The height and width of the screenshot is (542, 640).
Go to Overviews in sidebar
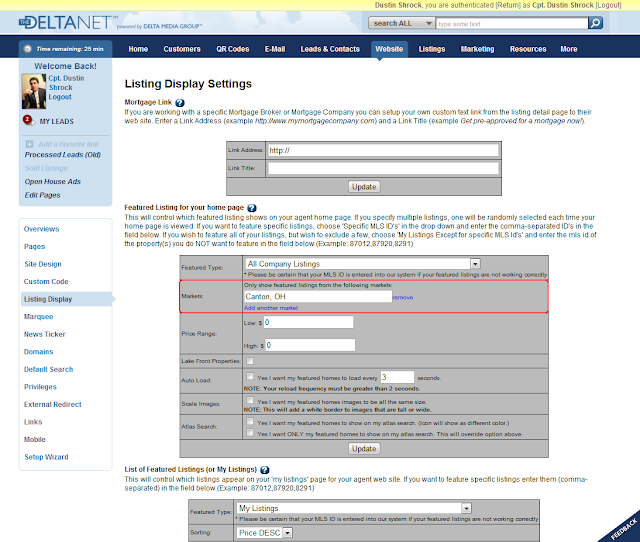coord(41,229)
